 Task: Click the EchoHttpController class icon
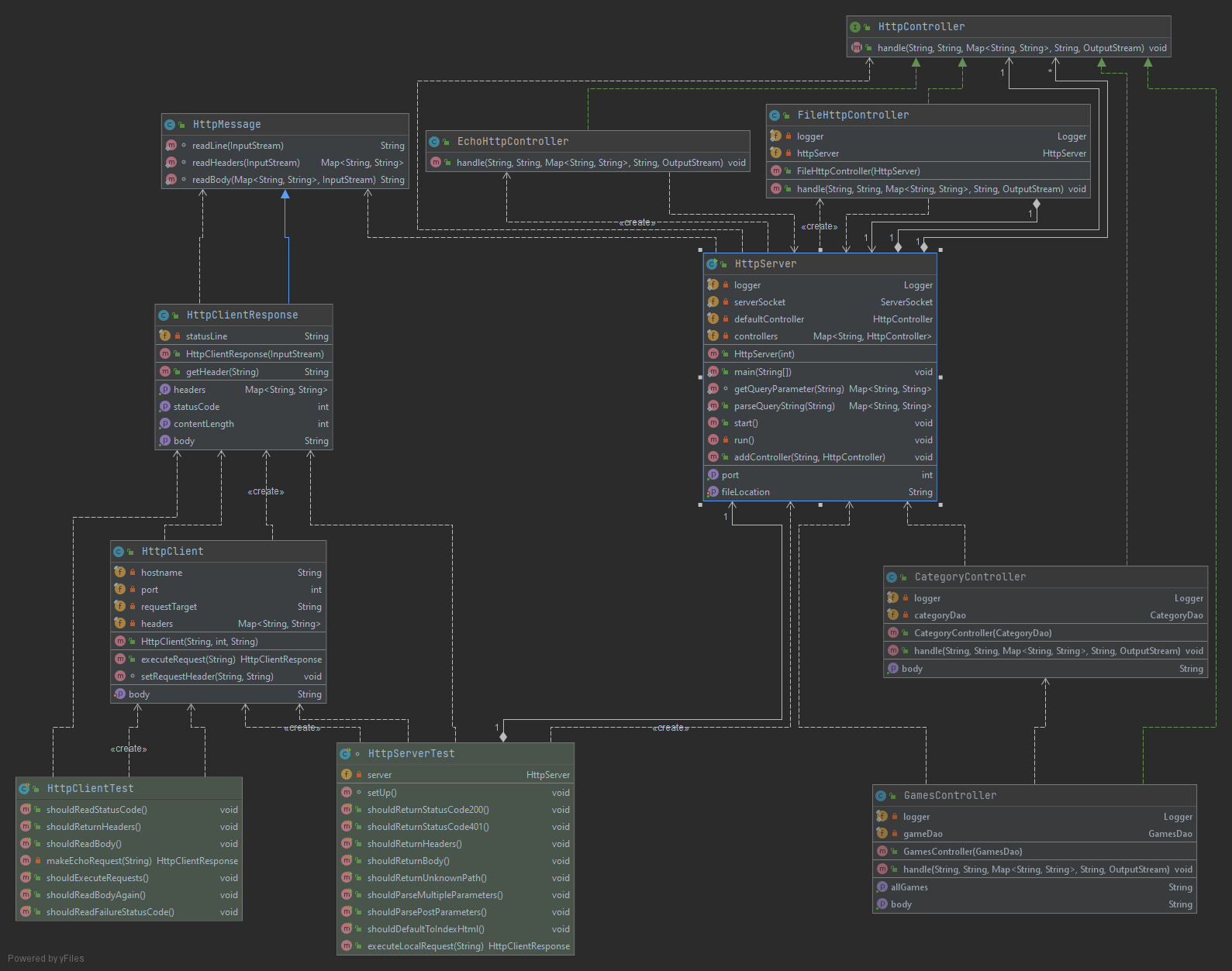point(434,142)
